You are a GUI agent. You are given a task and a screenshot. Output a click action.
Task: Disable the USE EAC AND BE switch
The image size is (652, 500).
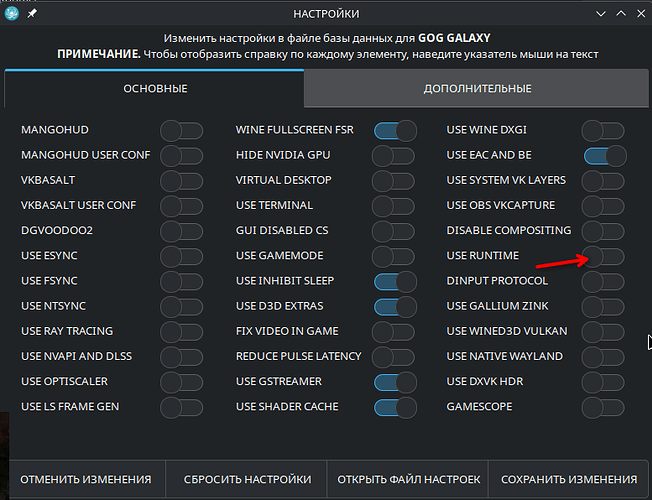click(604, 155)
